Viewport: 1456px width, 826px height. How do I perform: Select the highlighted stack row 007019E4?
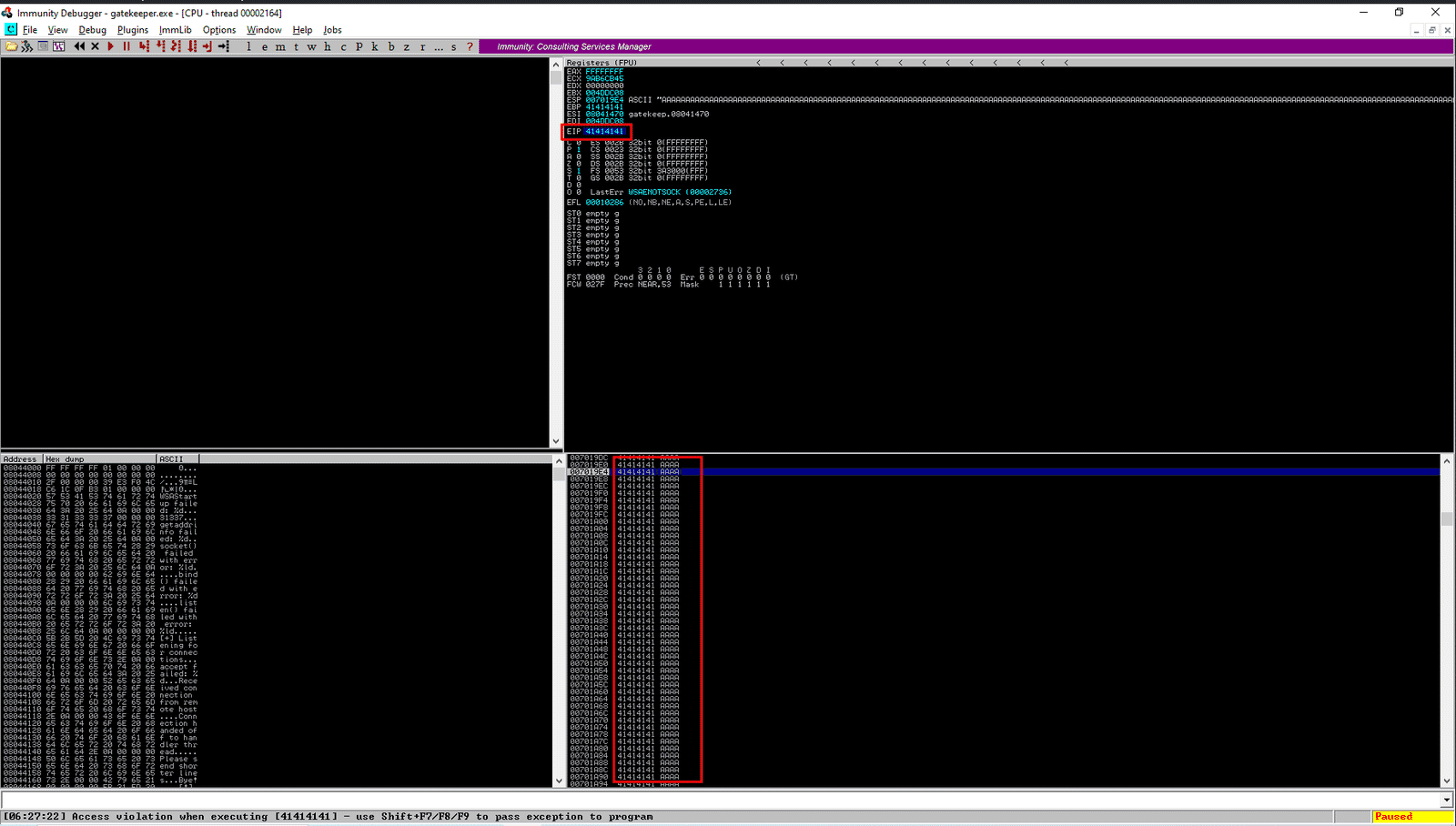[x=1004, y=472]
